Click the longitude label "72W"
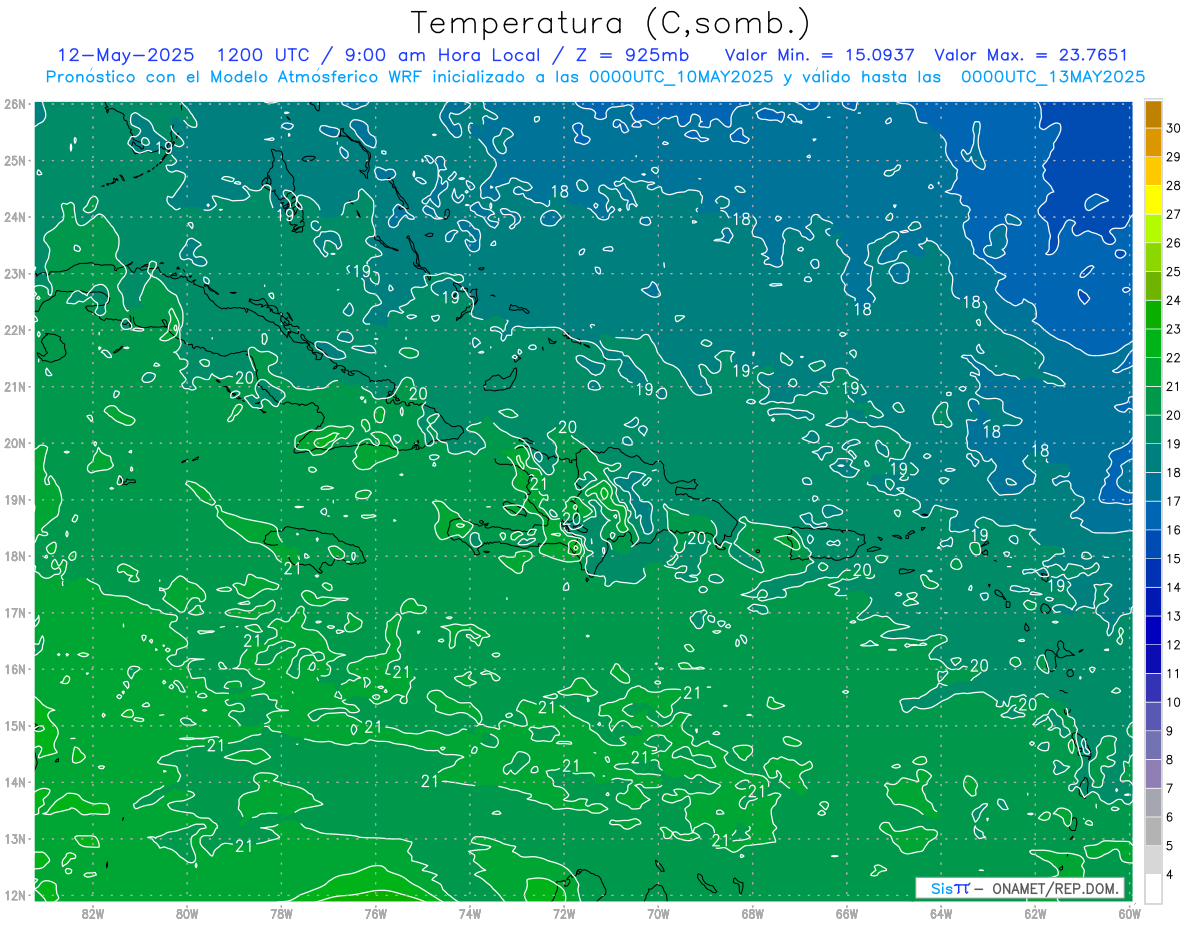The height and width of the screenshot is (927, 1200). click(x=564, y=914)
